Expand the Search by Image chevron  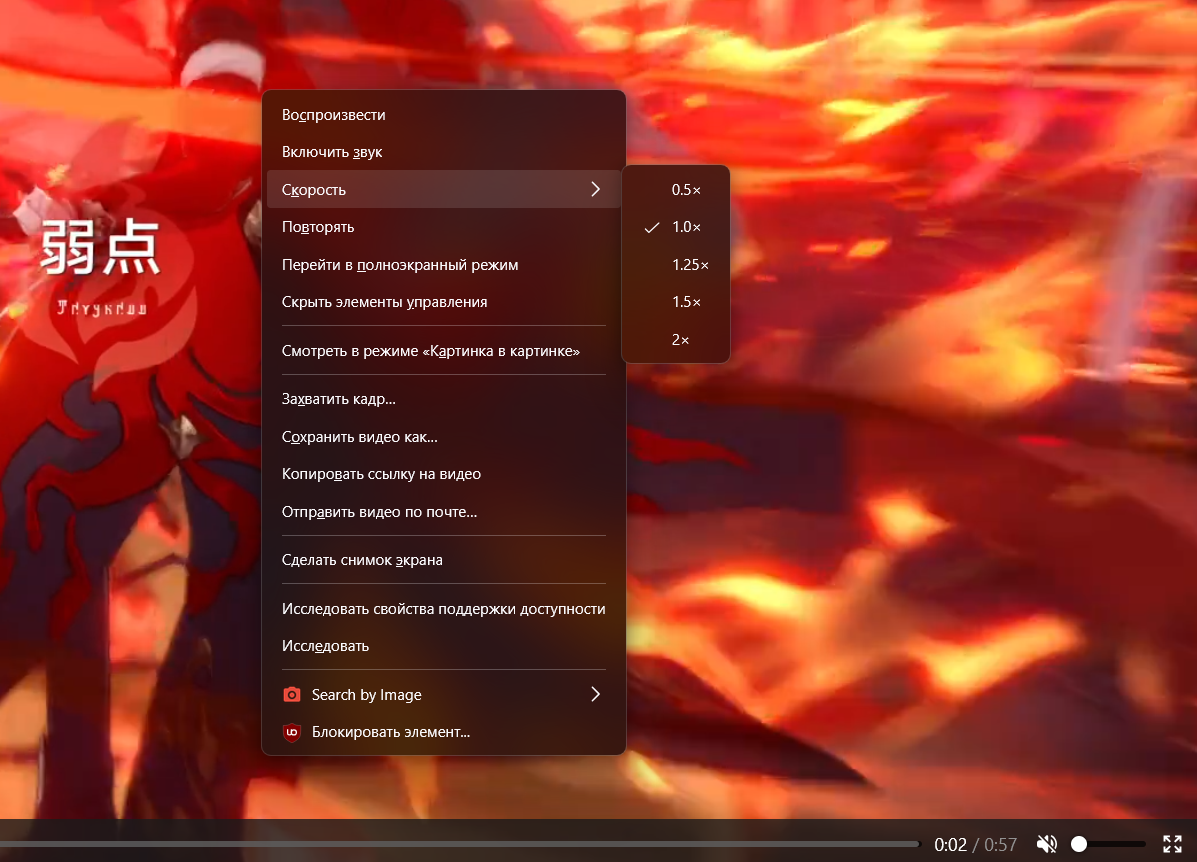tap(595, 694)
